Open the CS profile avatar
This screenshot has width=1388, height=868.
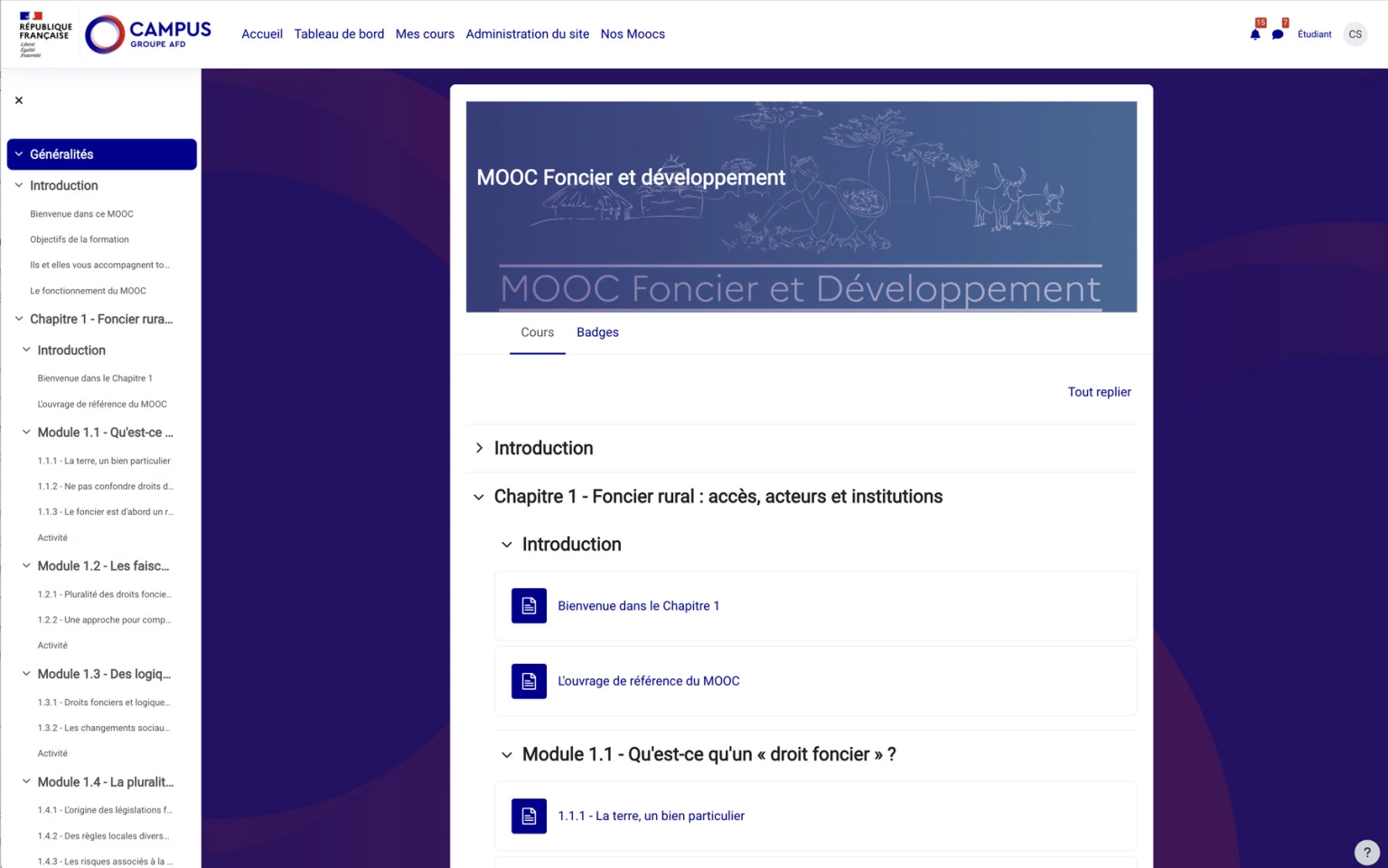(1355, 33)
